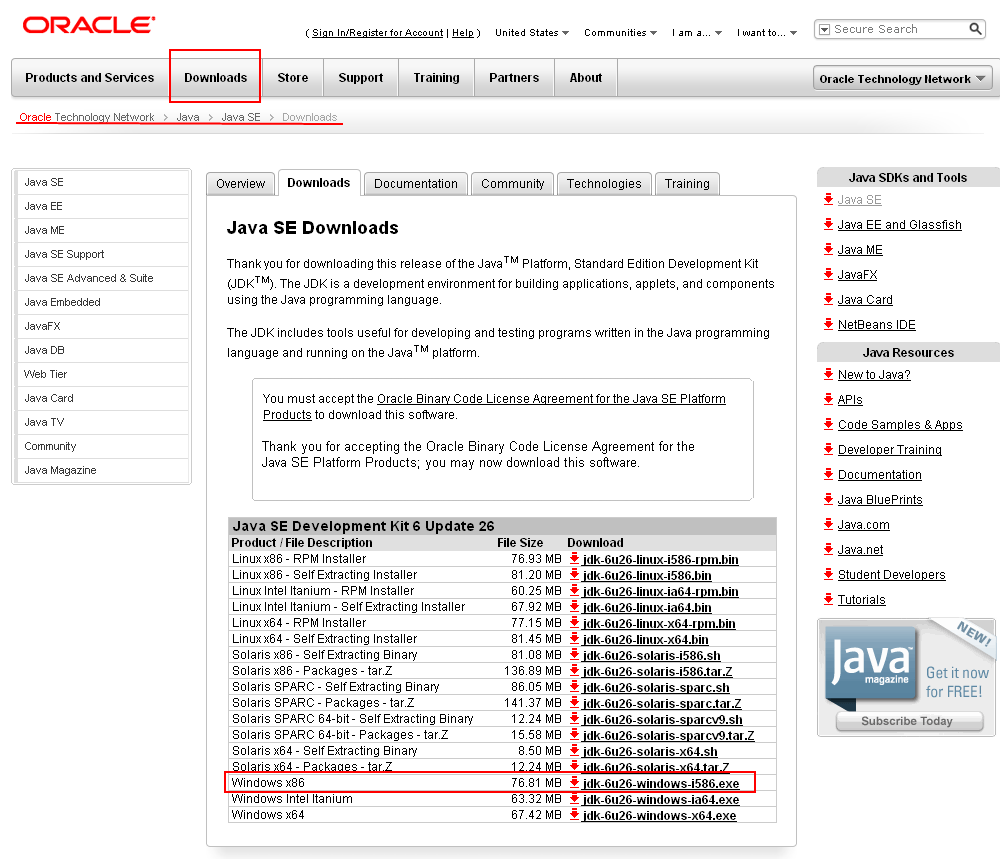The image size is (1000, 859).
Task: Switch to the Overview tab
Action: [x=240, y=184]
